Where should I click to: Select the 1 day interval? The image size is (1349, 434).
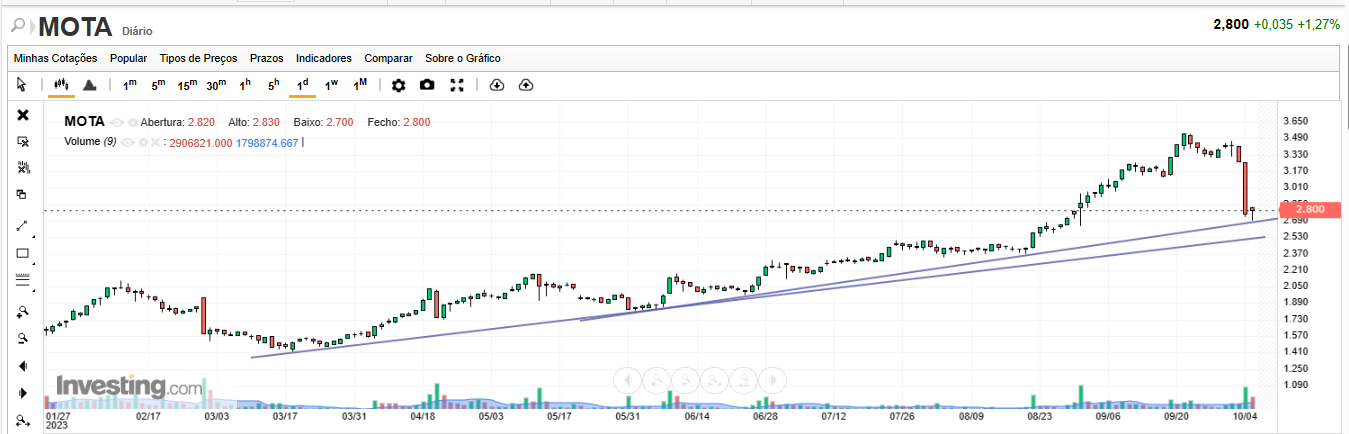(302, 85)
